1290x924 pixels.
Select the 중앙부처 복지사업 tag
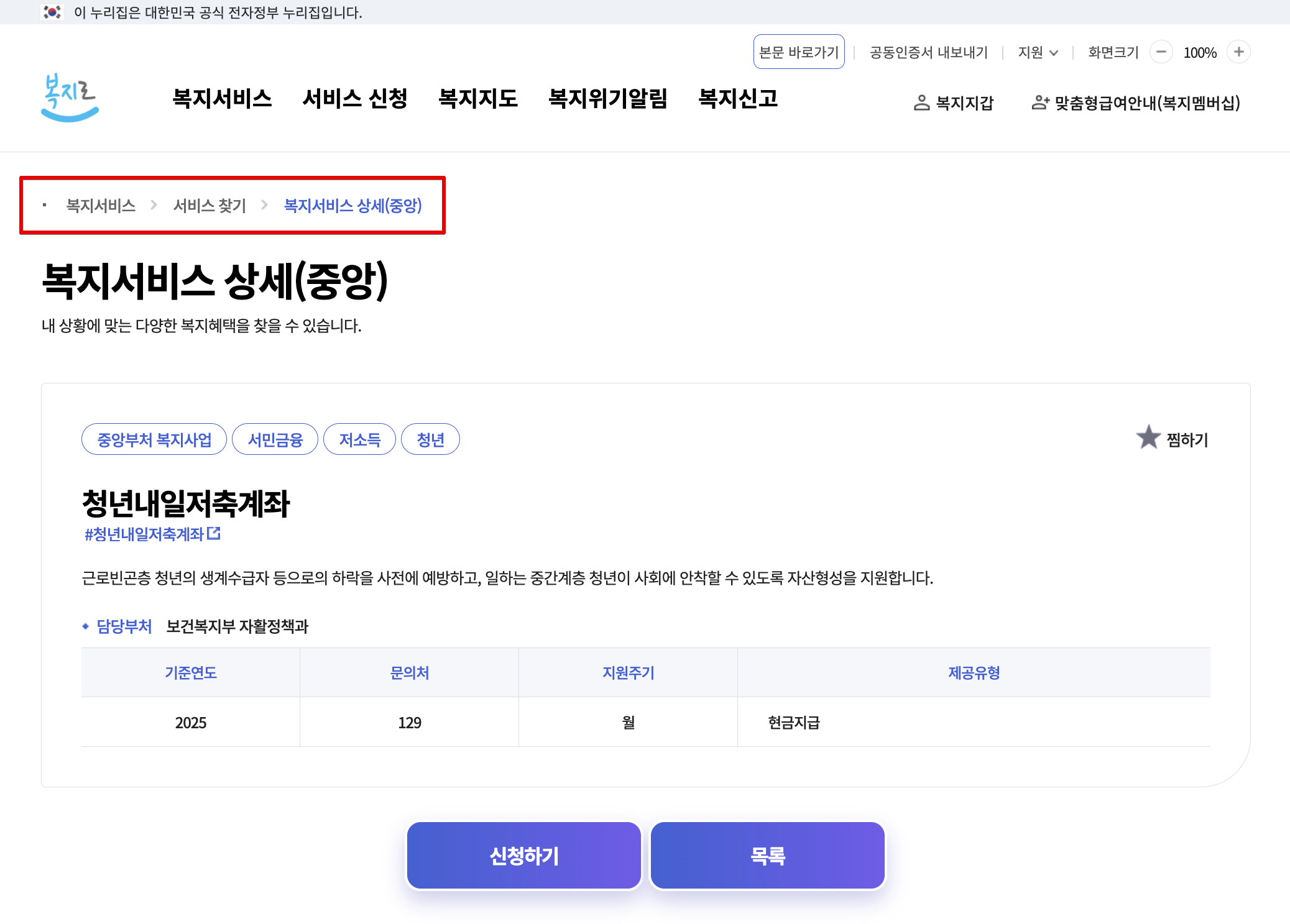(x=154, y=439)
